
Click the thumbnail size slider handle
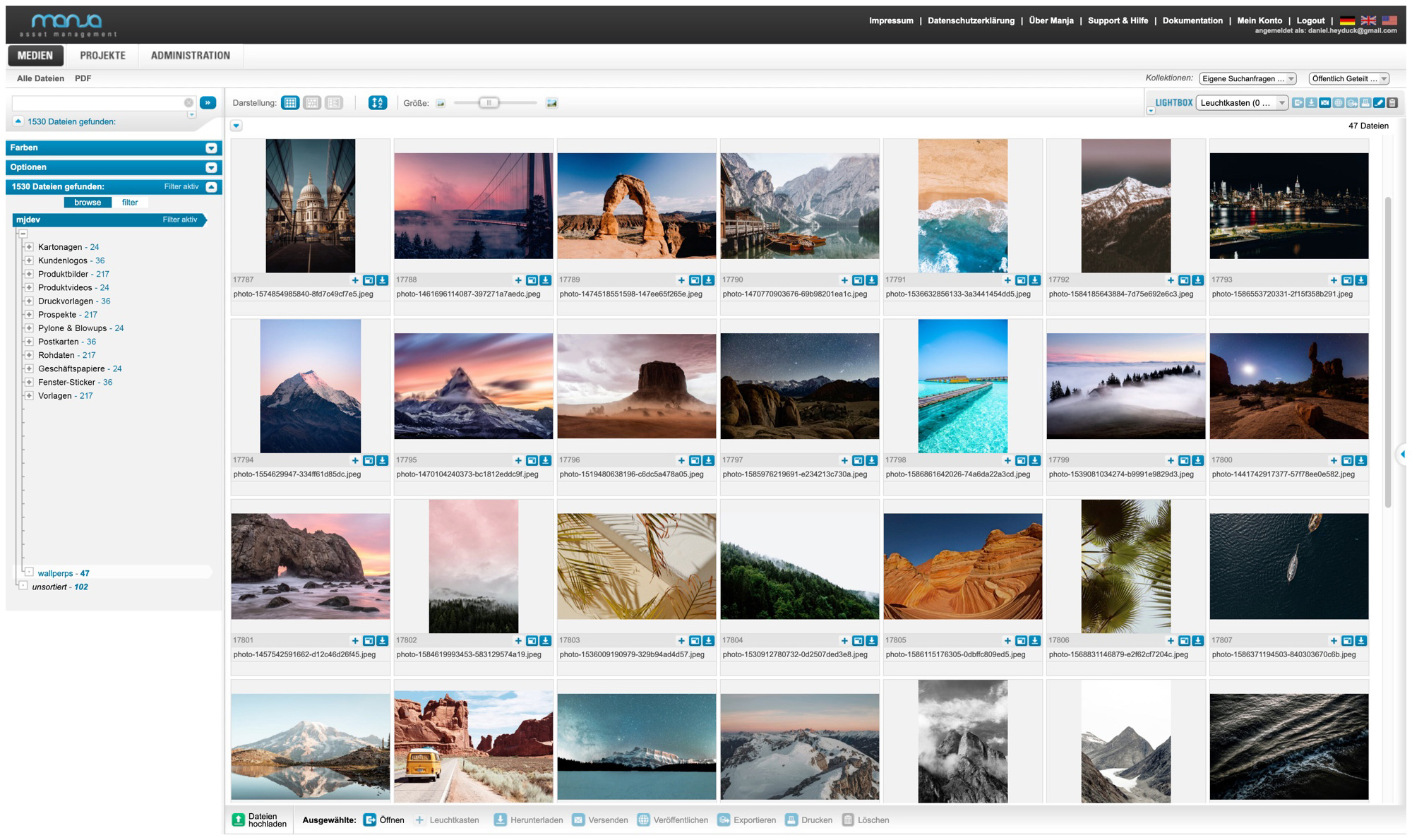[x=489, y=103]
